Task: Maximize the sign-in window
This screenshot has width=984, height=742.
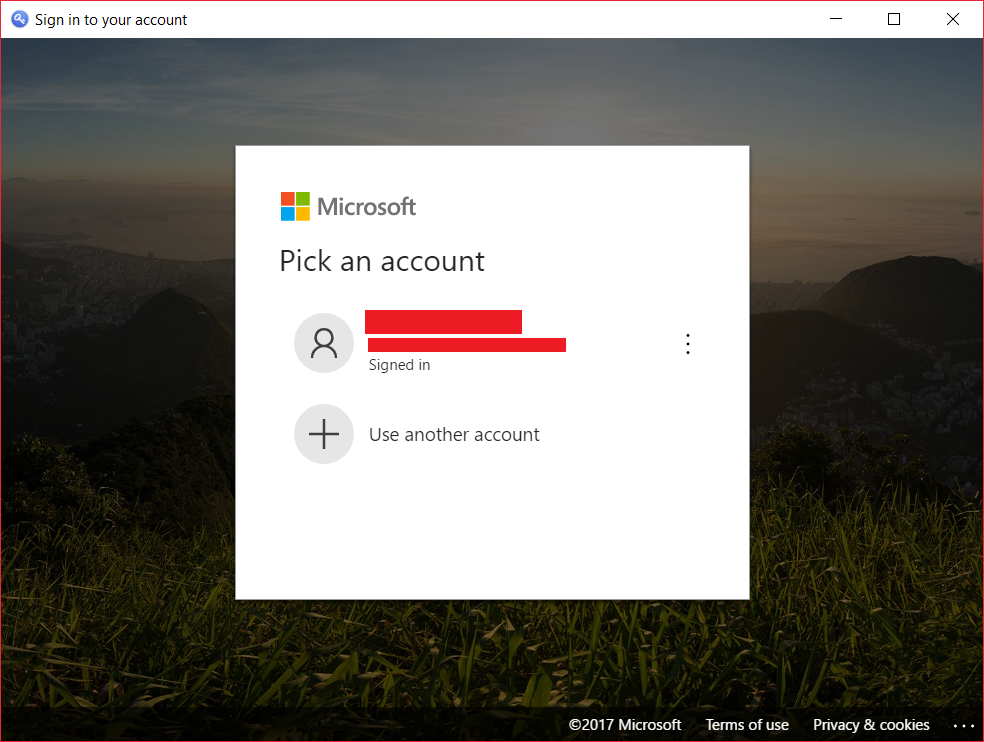Action: coord(894,19)
